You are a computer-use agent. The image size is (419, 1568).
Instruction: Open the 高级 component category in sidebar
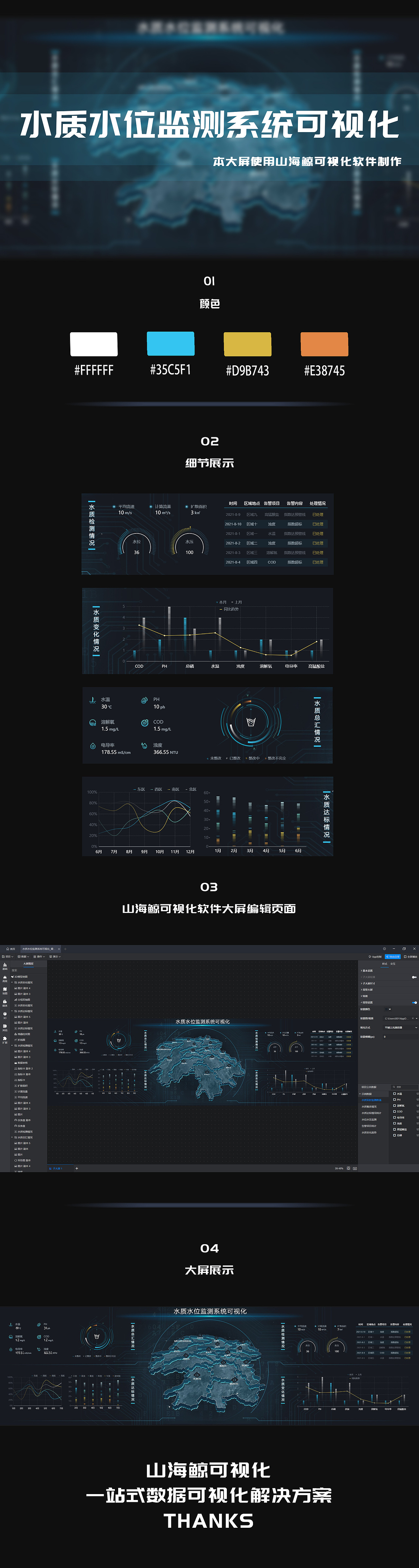coord(5,979)
